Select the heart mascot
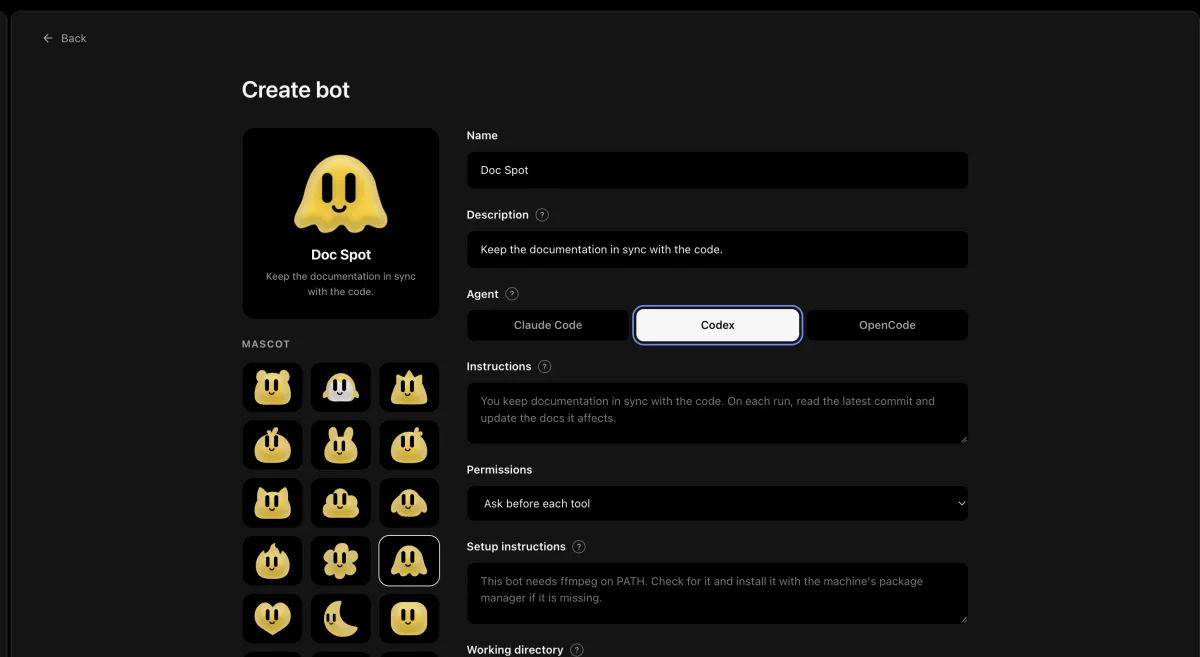Image resolution: width=1200 pixels, height=657 pixels. (272, 619)
